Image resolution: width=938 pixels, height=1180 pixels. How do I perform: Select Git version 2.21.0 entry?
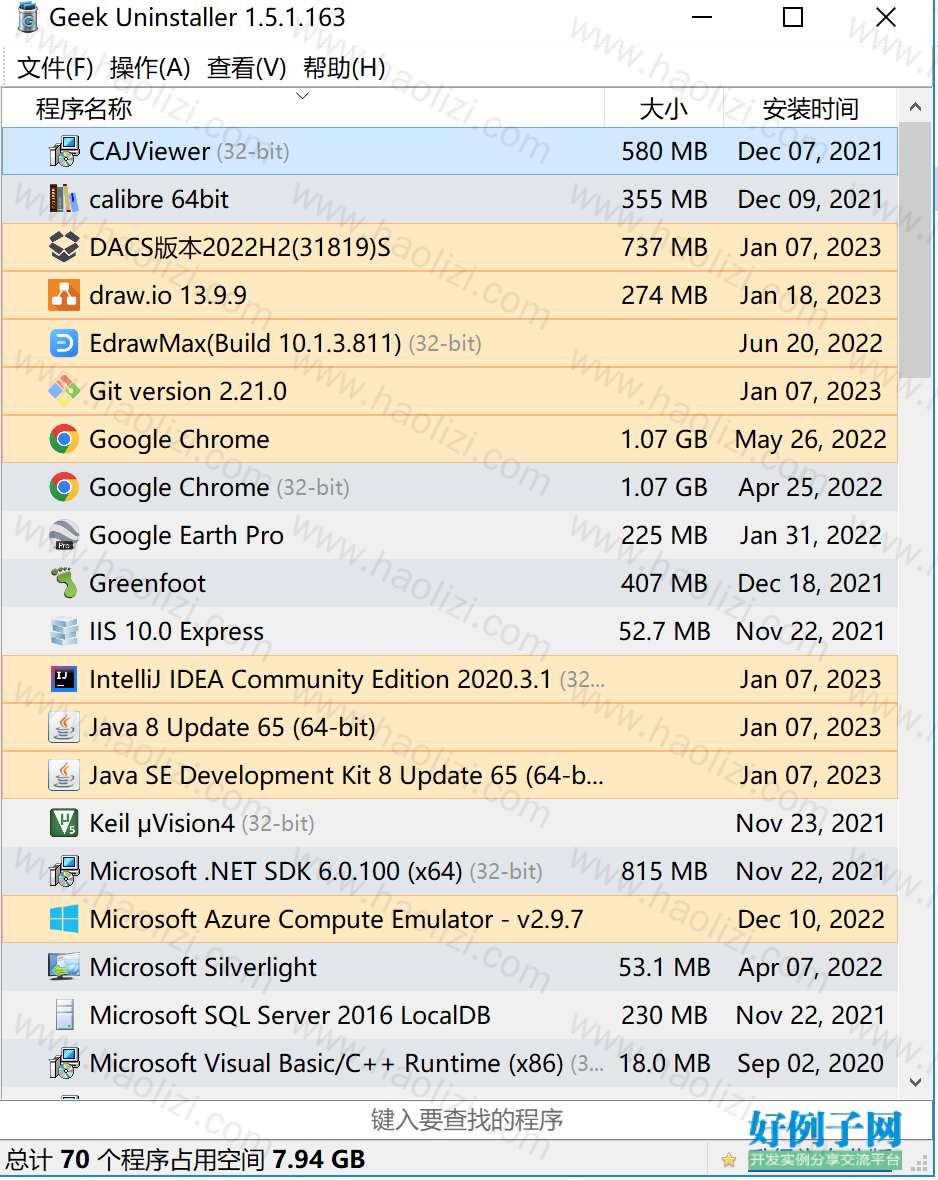188,391
